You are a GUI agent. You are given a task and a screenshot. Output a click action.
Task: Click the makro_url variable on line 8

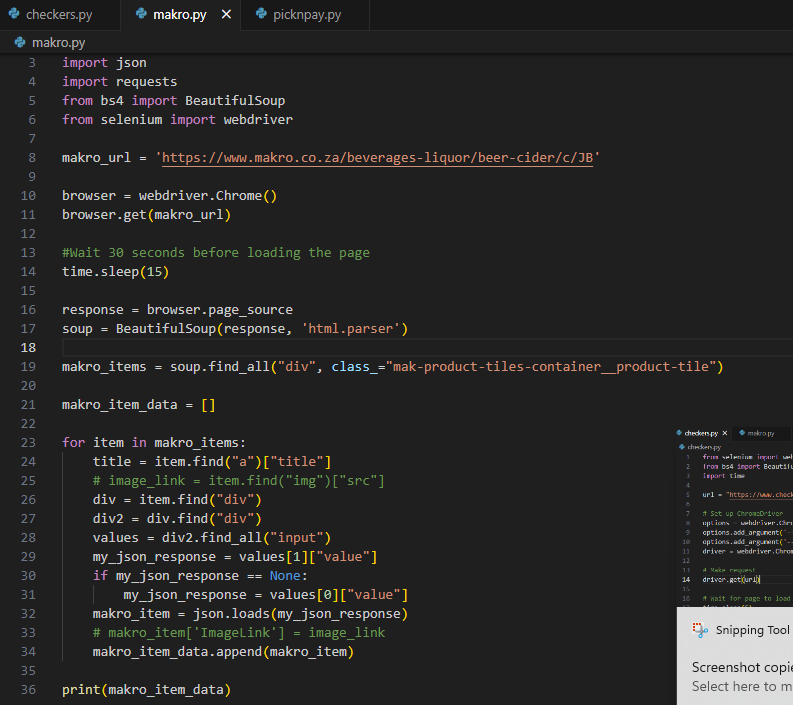click(96, 158)
